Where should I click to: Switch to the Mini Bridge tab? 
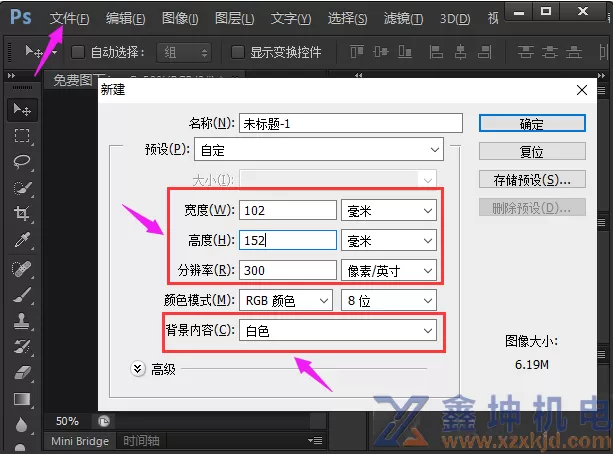pos(80,441)
